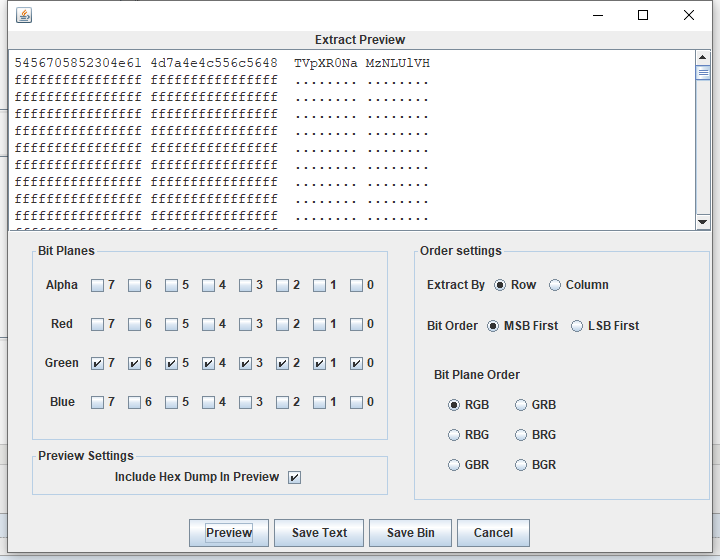
Task: Click the Java application icon in title bar
Action: [x=24, y=15]
